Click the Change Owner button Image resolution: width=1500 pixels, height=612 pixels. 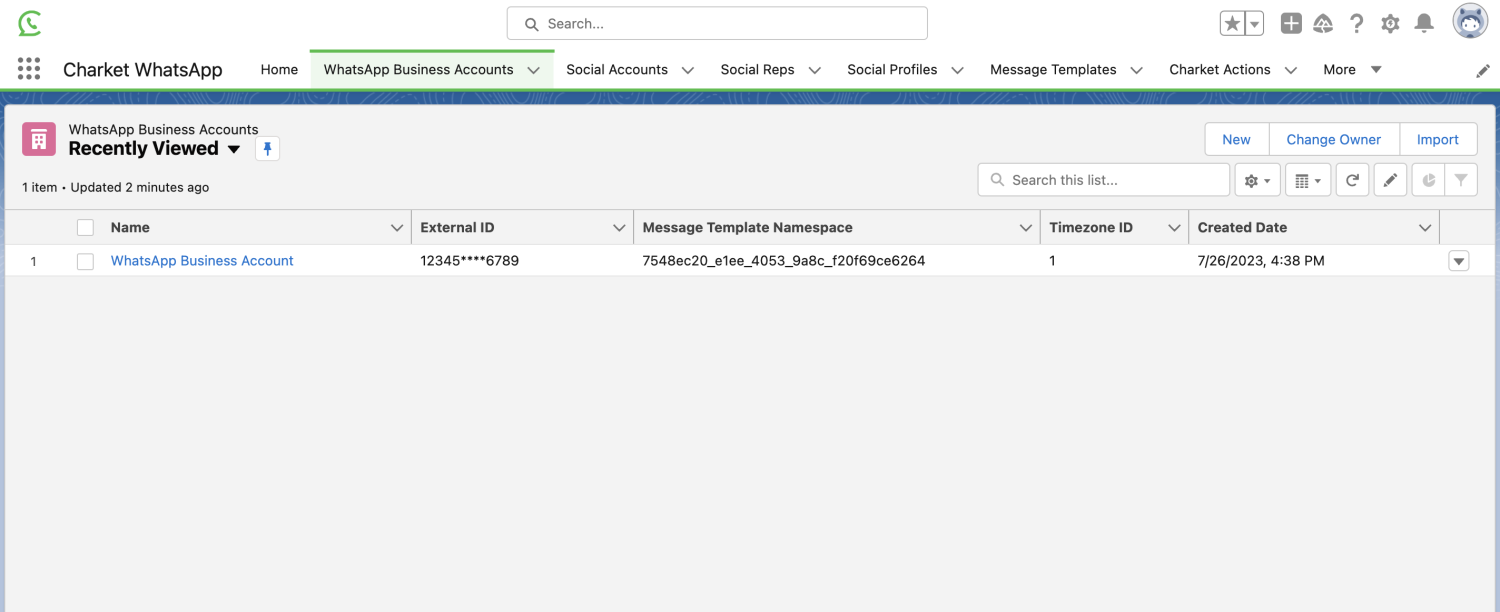click(x=1334, y=140)
